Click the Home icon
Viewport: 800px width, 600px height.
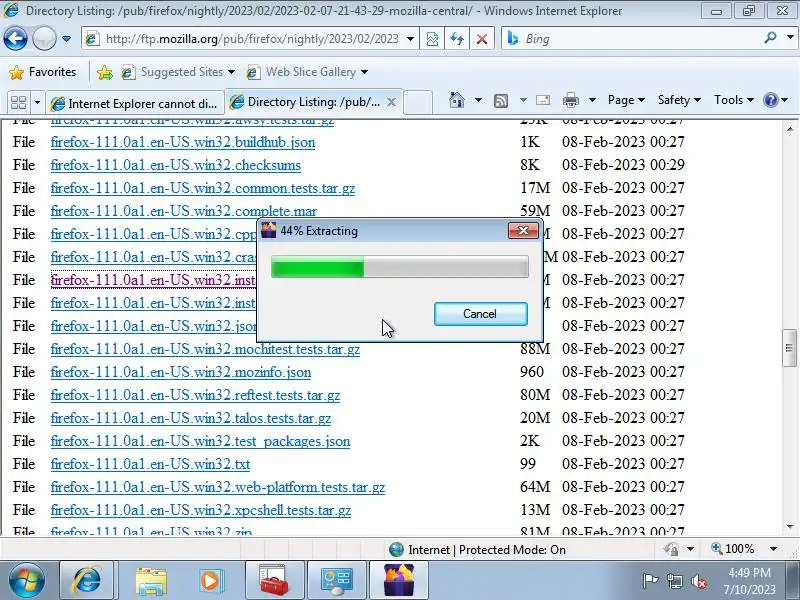click(457, 100)
